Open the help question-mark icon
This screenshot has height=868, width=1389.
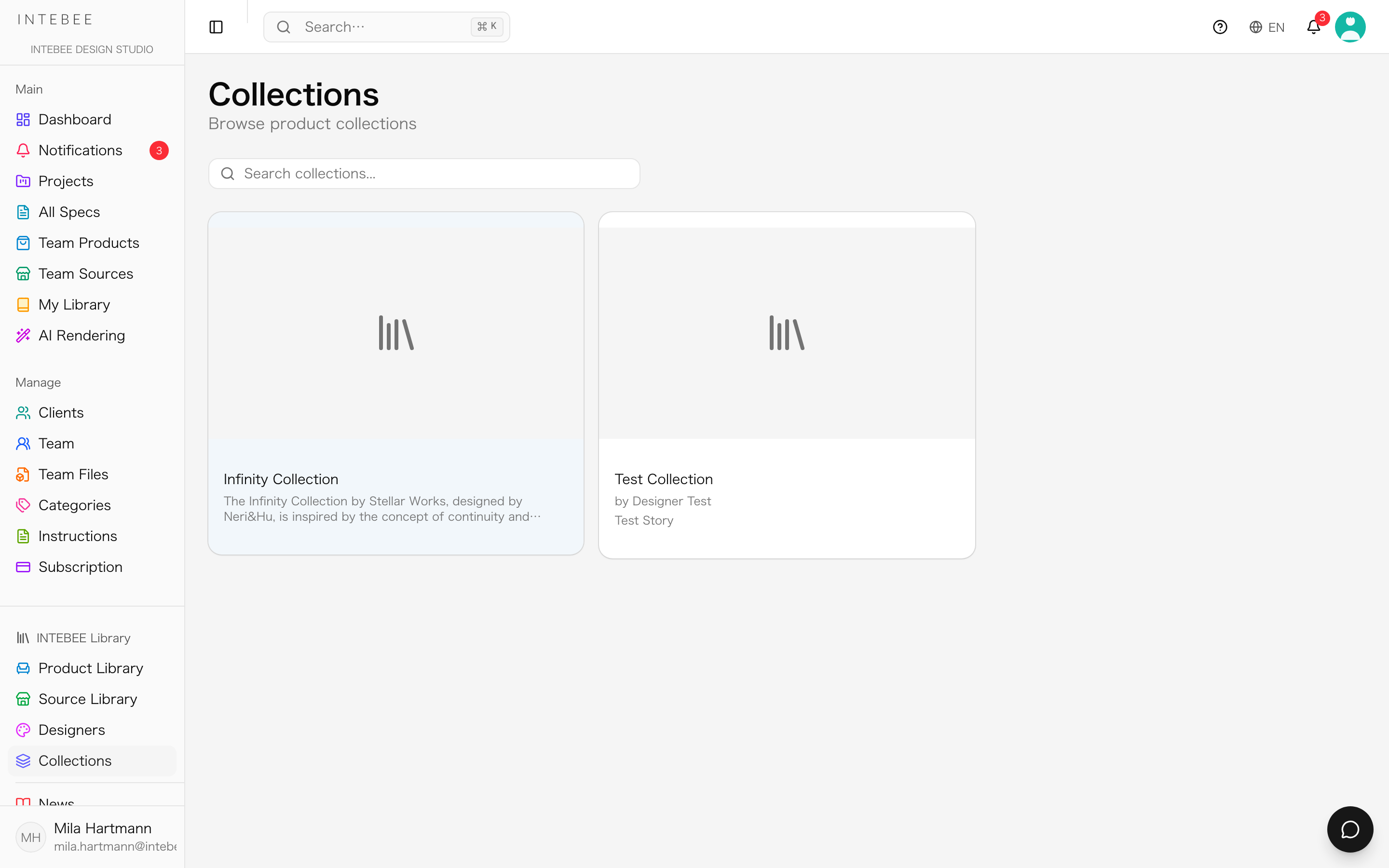pos(1220,27)
